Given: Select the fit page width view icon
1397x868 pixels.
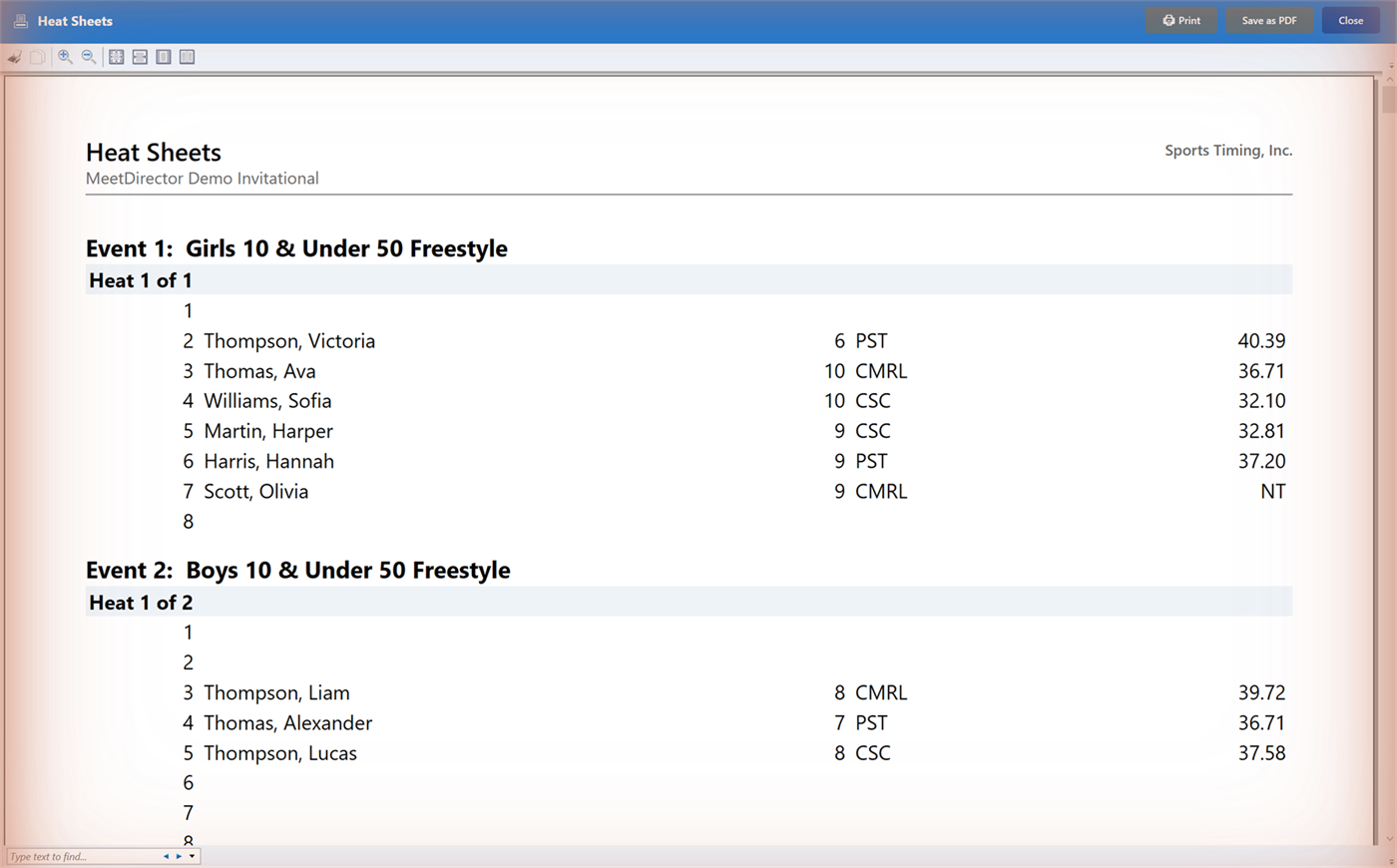Looking at the screenshot, I should pyautogui.click(x=140, y=57).
